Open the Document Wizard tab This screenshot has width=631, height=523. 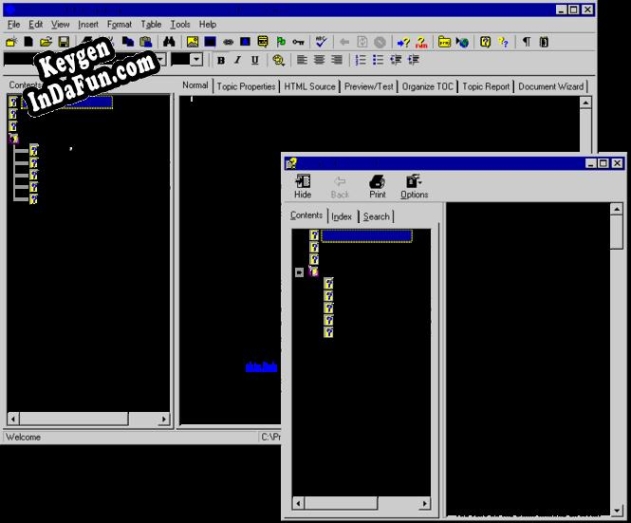(x=551, y=86)
